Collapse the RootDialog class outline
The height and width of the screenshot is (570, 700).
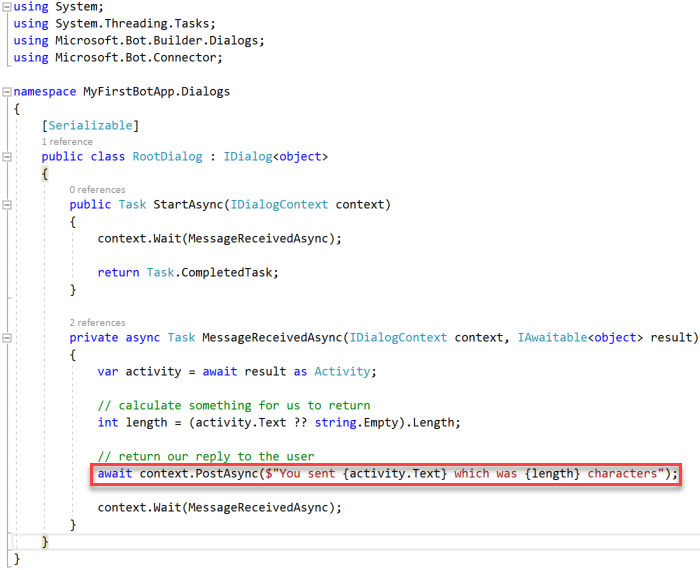pyautogui.click(x=7, y=157)
